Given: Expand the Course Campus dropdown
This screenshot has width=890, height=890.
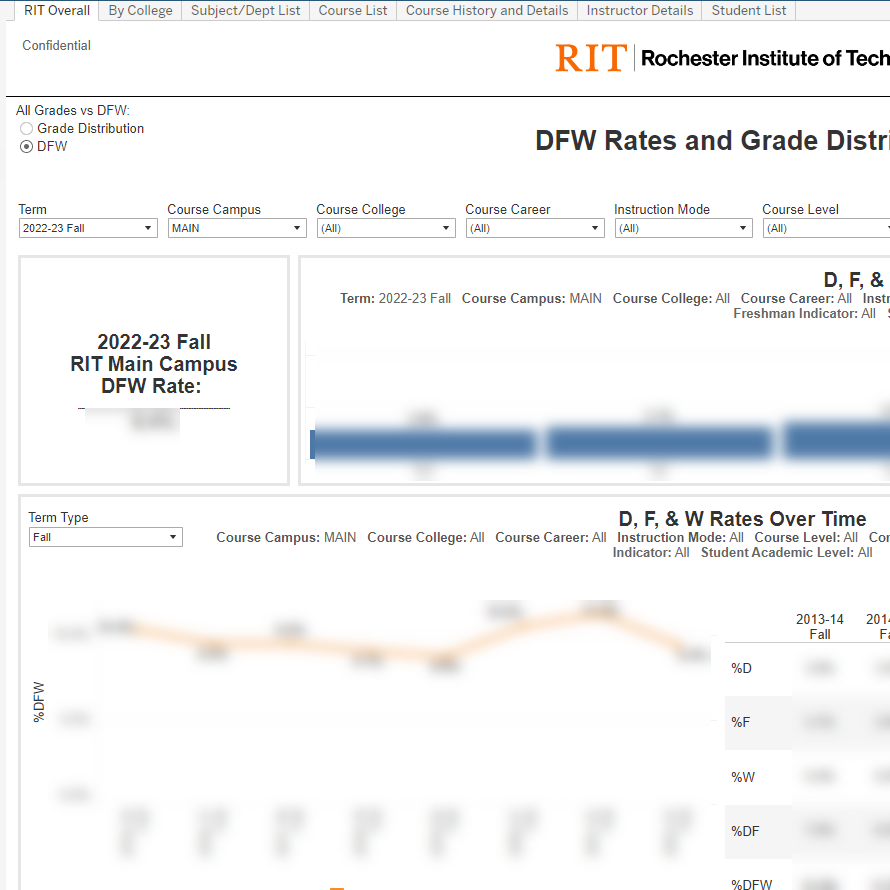Looking at the screenshot, I should [x=237, y=228].
